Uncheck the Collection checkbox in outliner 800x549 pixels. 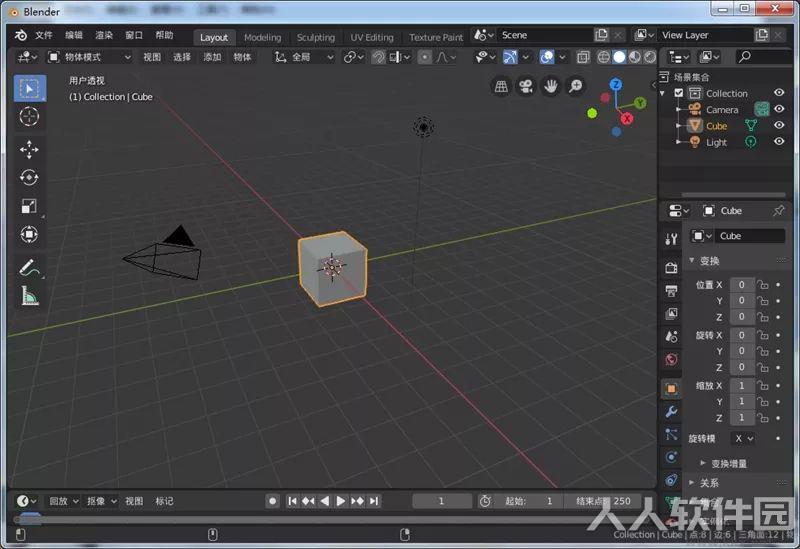tap(679, 93)
